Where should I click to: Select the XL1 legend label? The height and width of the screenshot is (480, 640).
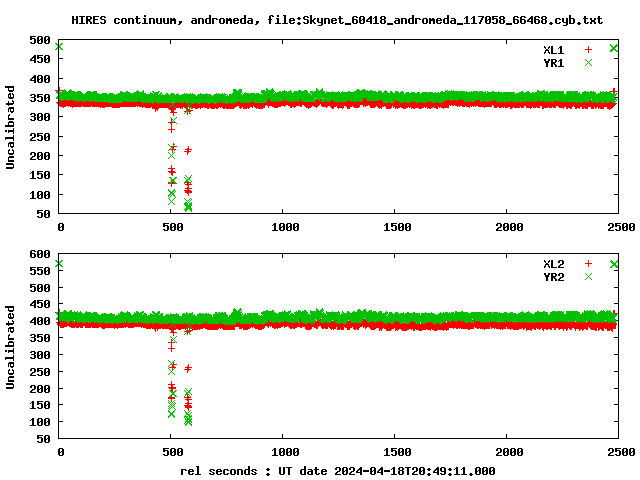[x=553, y=50]
